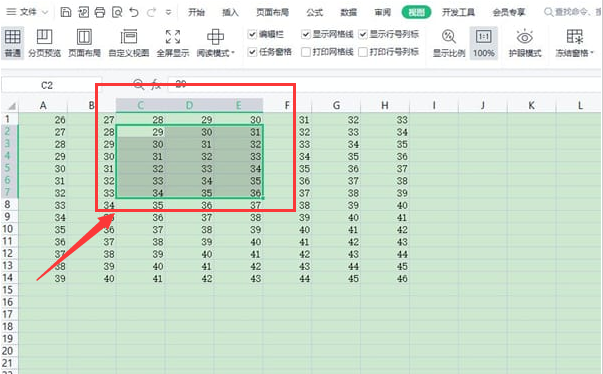Click cell F12 containing 42
Viewport: 603px width, 374px height.
[287, 254]
